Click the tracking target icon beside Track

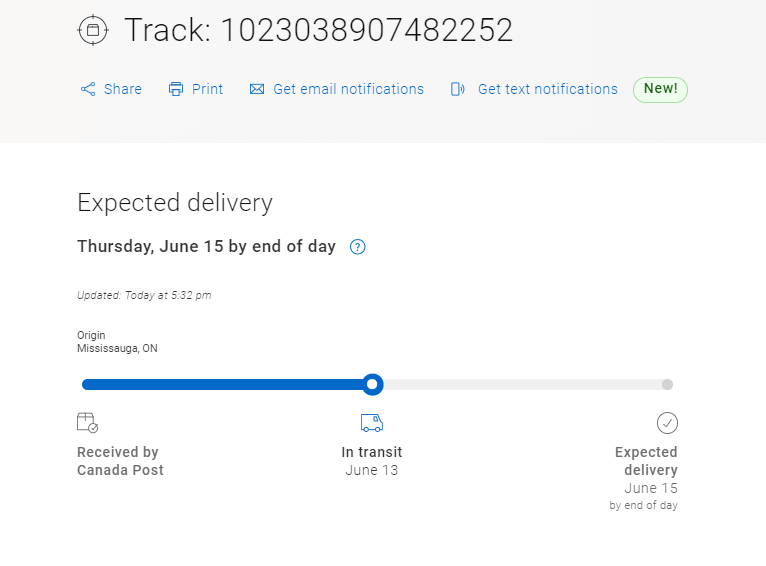(92, 30)
